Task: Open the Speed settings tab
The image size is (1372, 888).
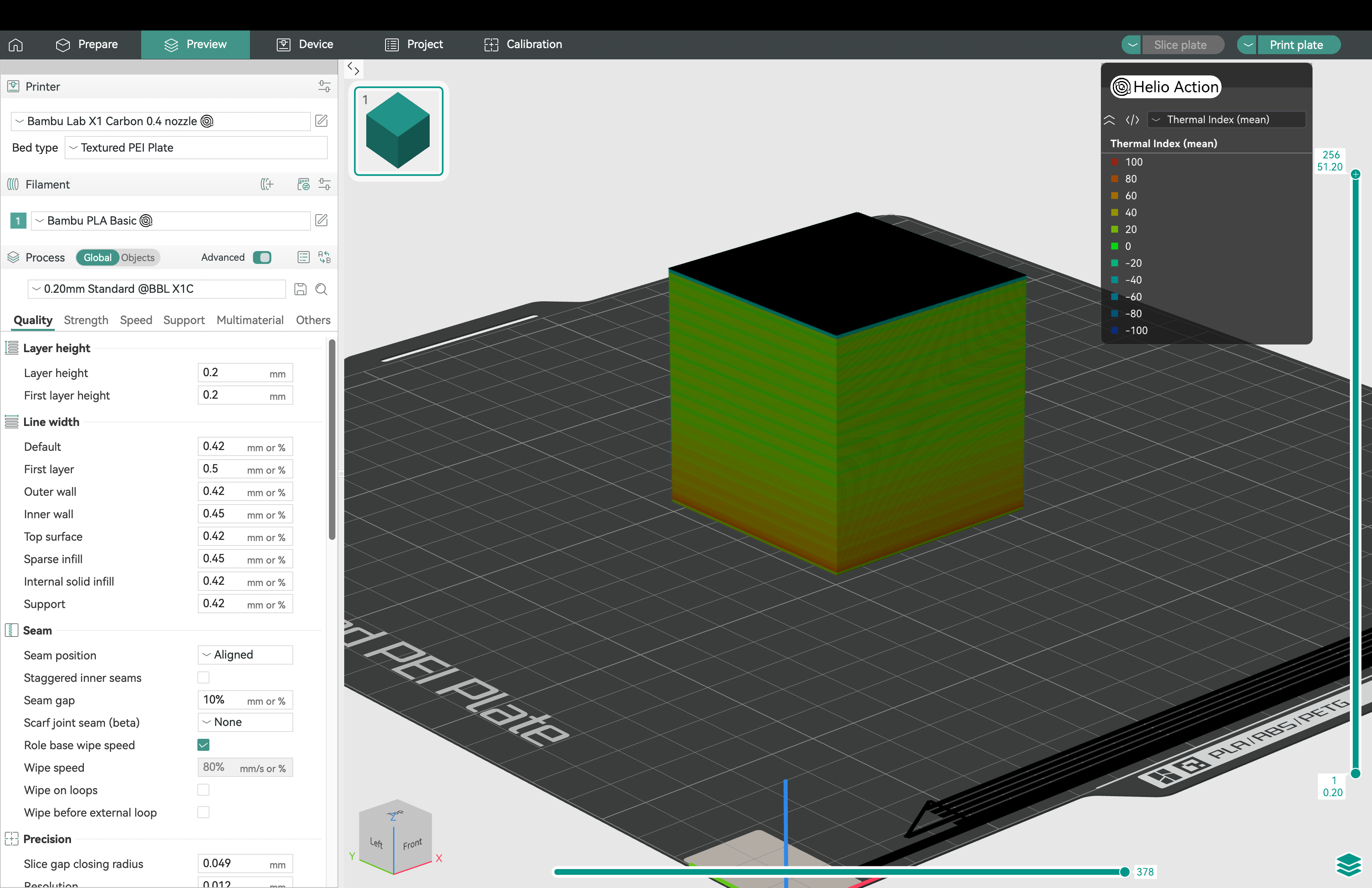Action: coord(136,320)
